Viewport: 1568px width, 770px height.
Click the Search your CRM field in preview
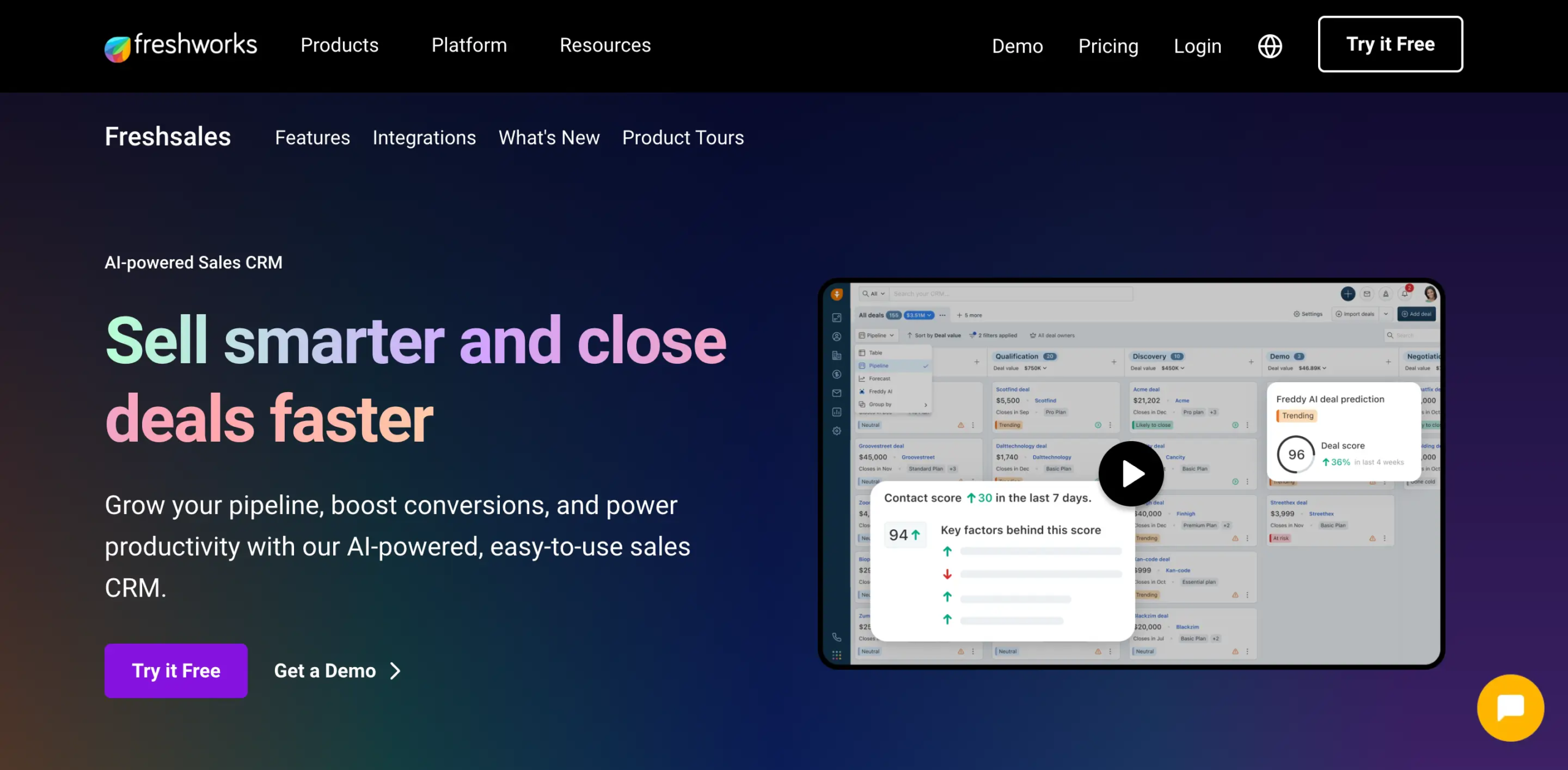point(1011,294)
